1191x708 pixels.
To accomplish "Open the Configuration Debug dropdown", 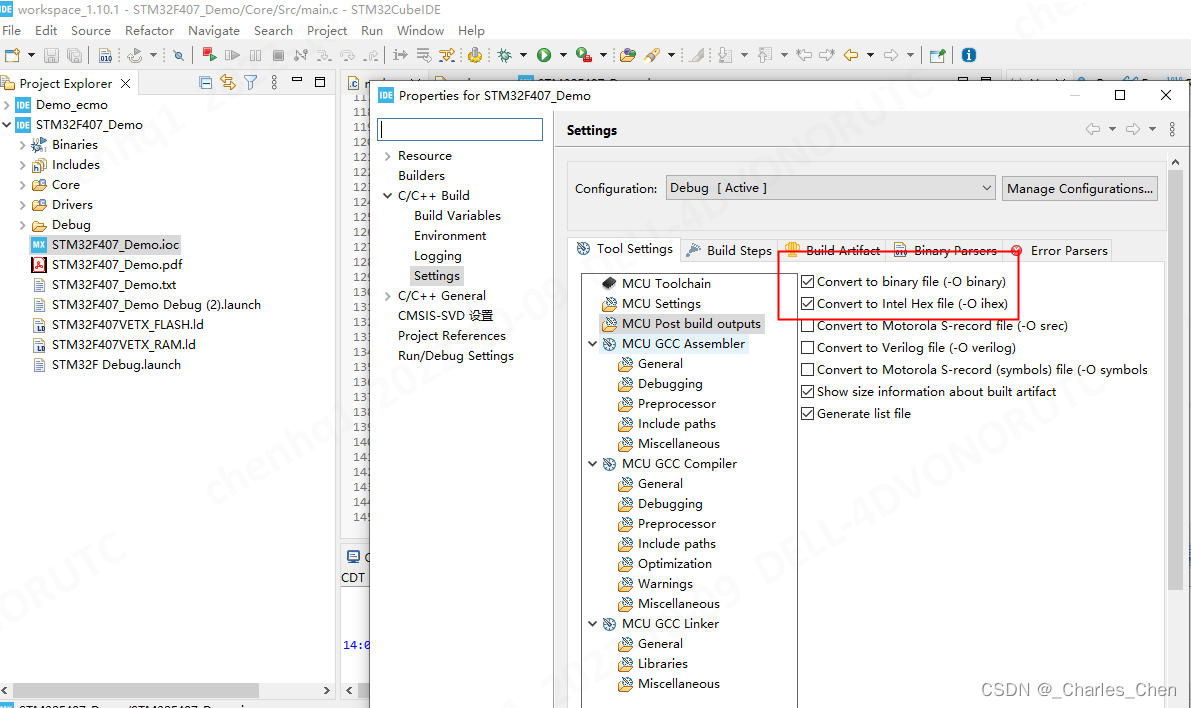I will coord(831,188).
